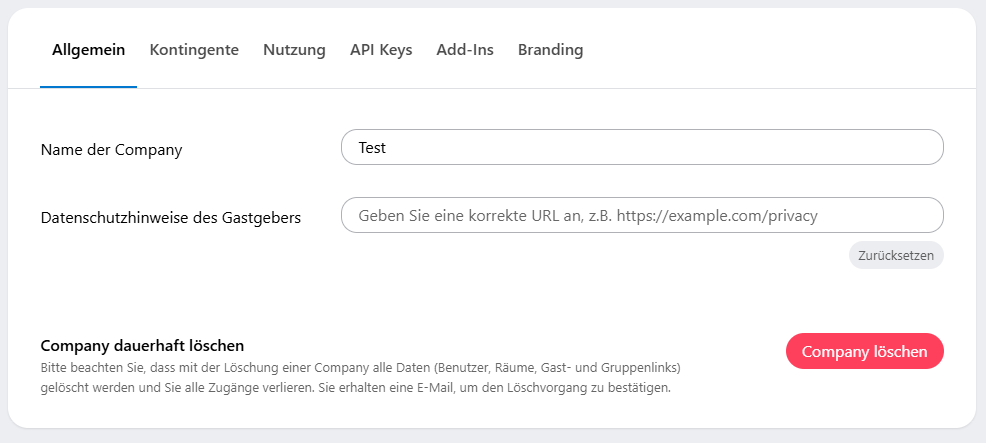Focus the Datenschutzhinweise URL input field
The height and width of the screenshot is (443, 986).
tap(641, 215)
